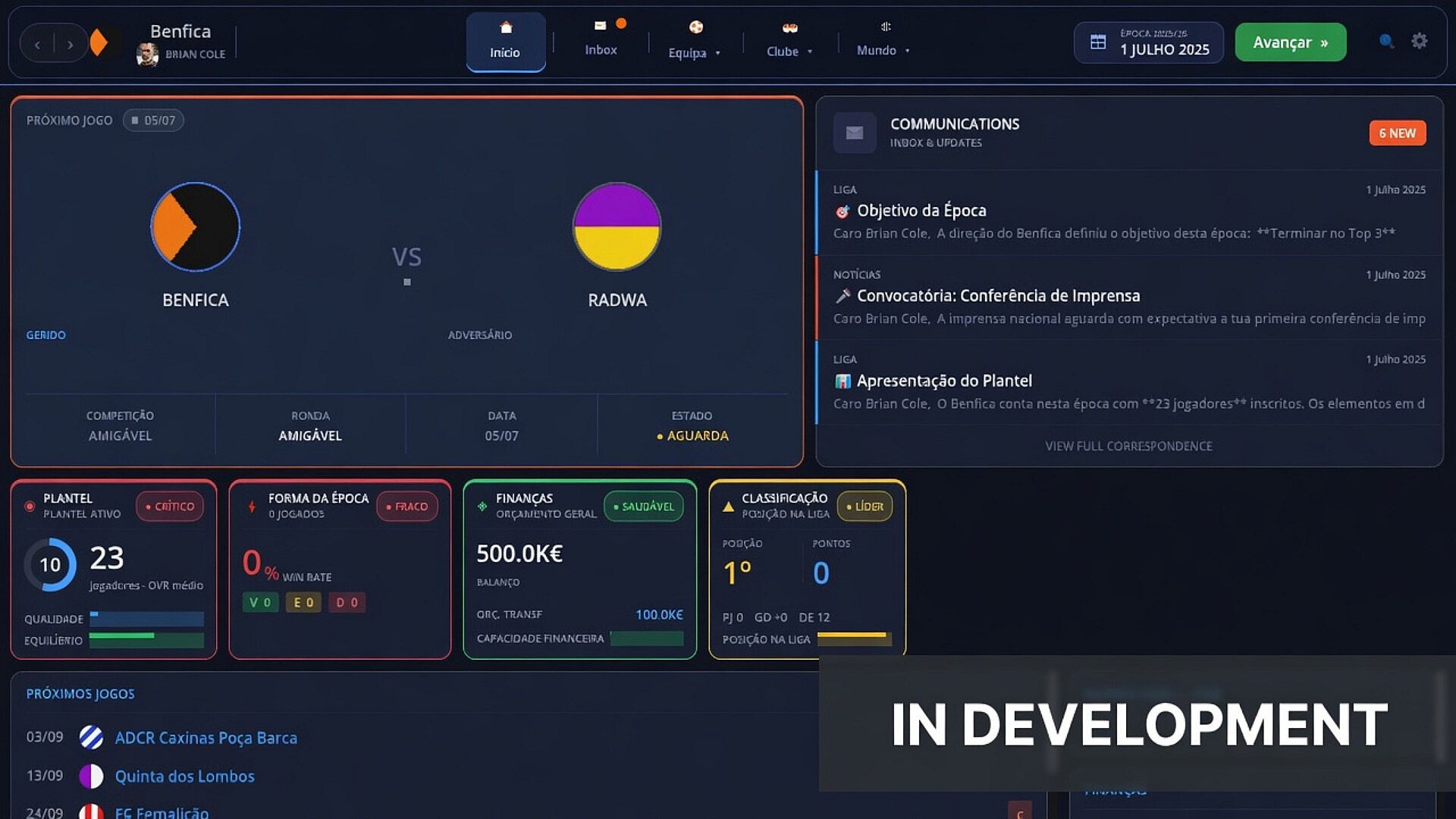This screenshot has height=819, width=1456.
Task: Click the Posição na Liga yellow bar
Action: (855, 639)
